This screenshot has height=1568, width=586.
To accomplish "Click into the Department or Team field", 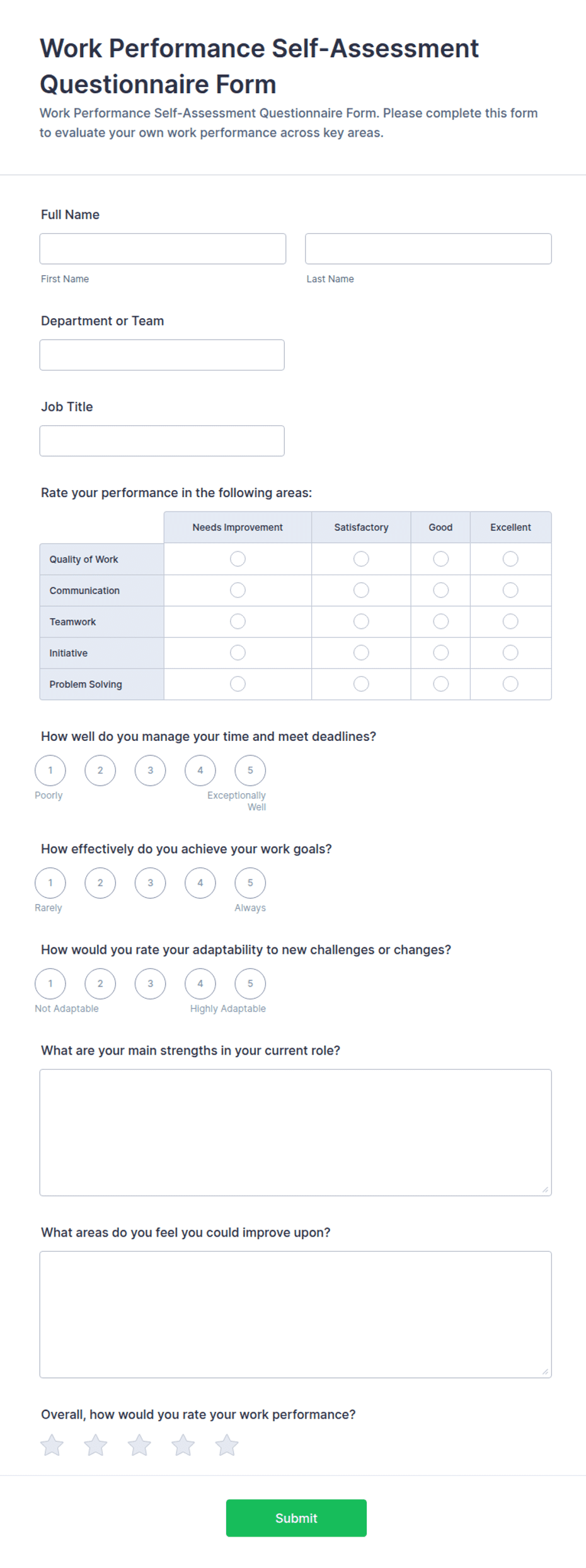I will tap(162, 355).
